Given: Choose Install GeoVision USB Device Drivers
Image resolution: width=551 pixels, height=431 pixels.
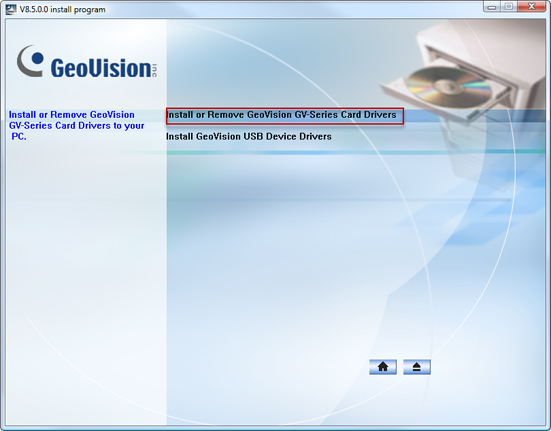Looking at the screenshot, I should click(x=248, y=137).
